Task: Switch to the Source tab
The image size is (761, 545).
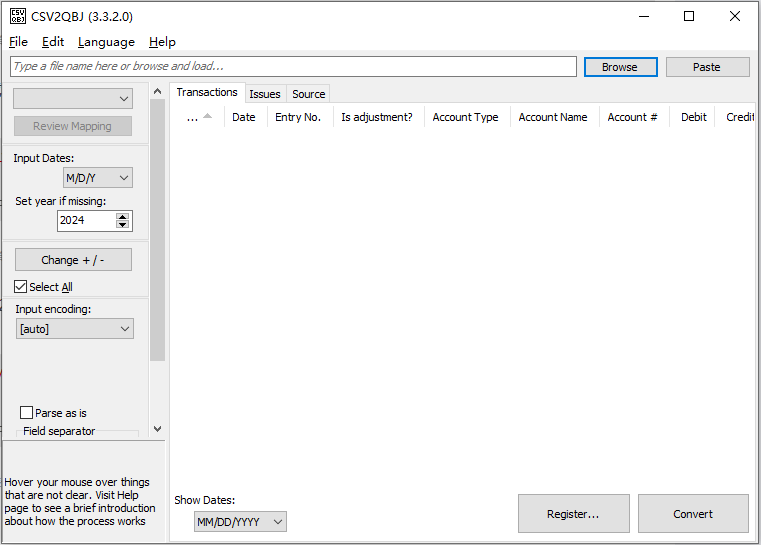Action: pos(309,94)
